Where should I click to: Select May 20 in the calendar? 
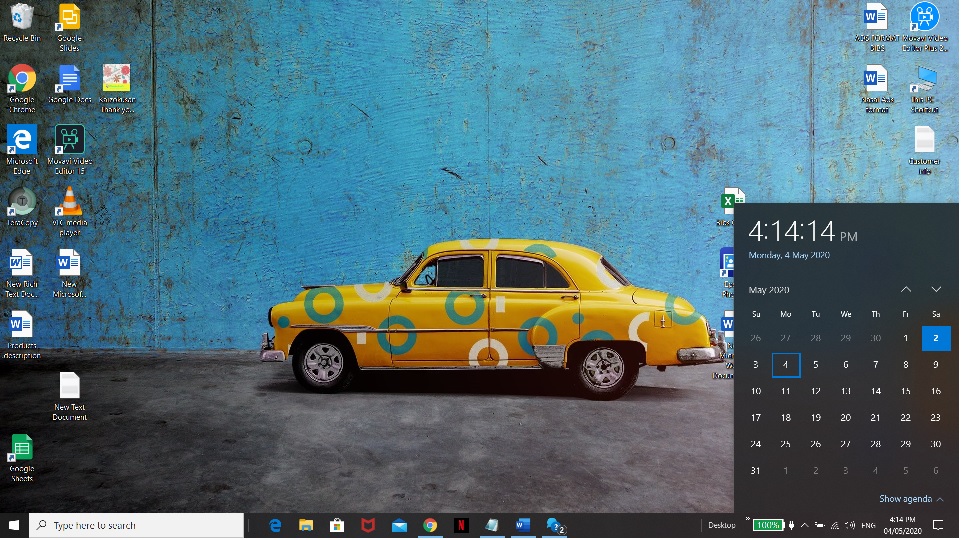[x=846, y=418]
